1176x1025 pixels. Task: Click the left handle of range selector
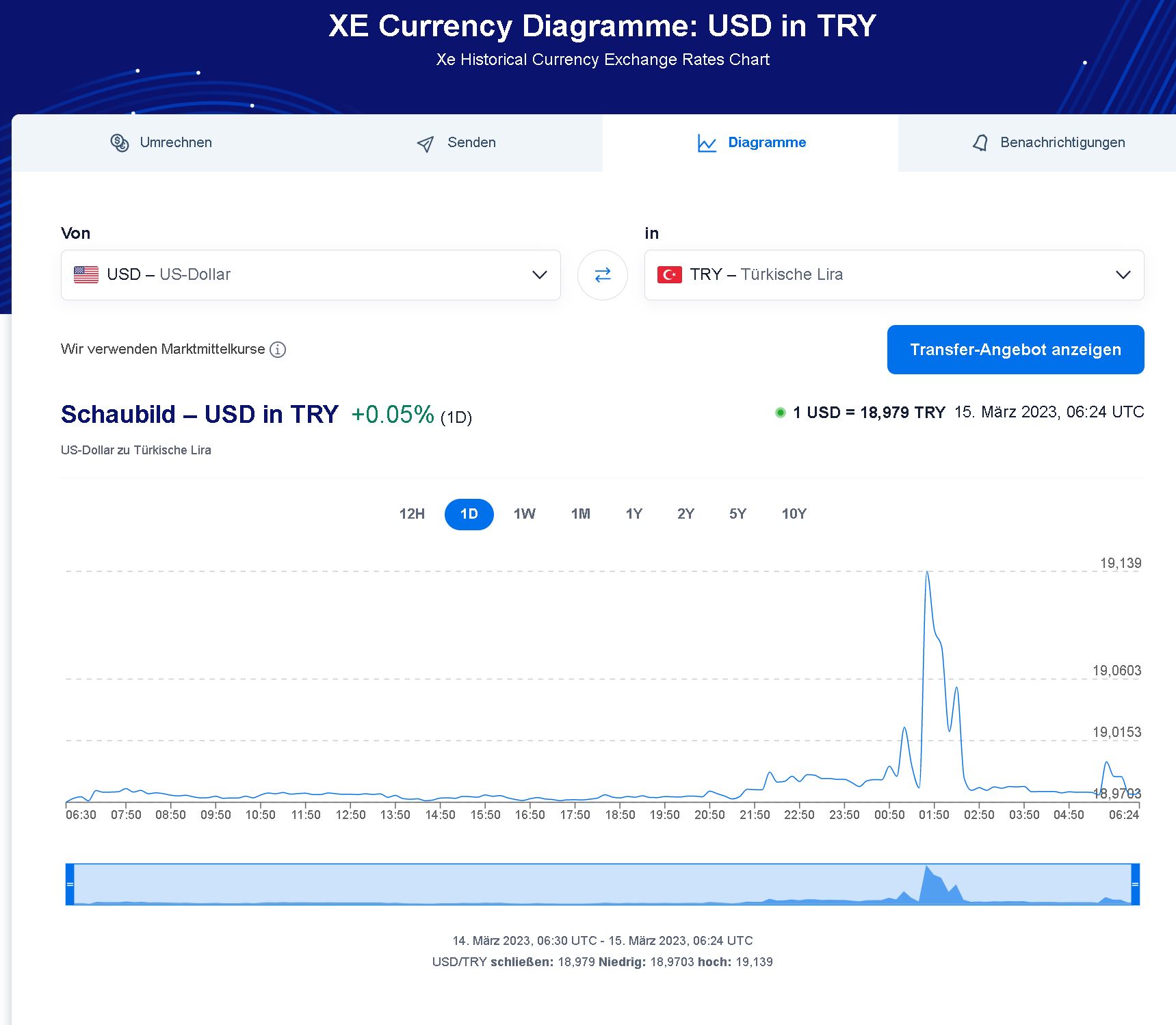pos(70,884)
